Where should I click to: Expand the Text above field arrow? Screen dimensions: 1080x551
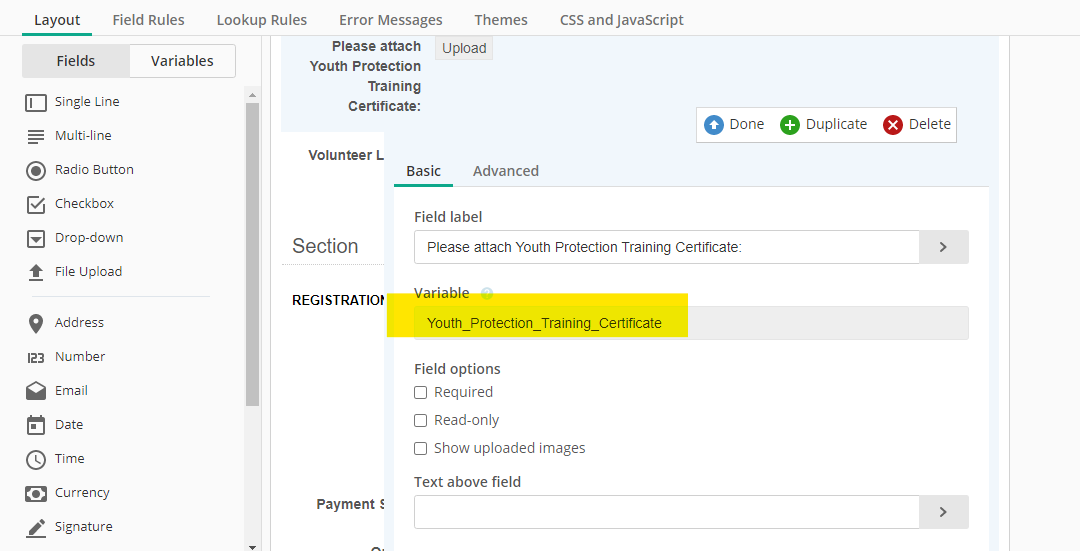(x=943, y=512)
